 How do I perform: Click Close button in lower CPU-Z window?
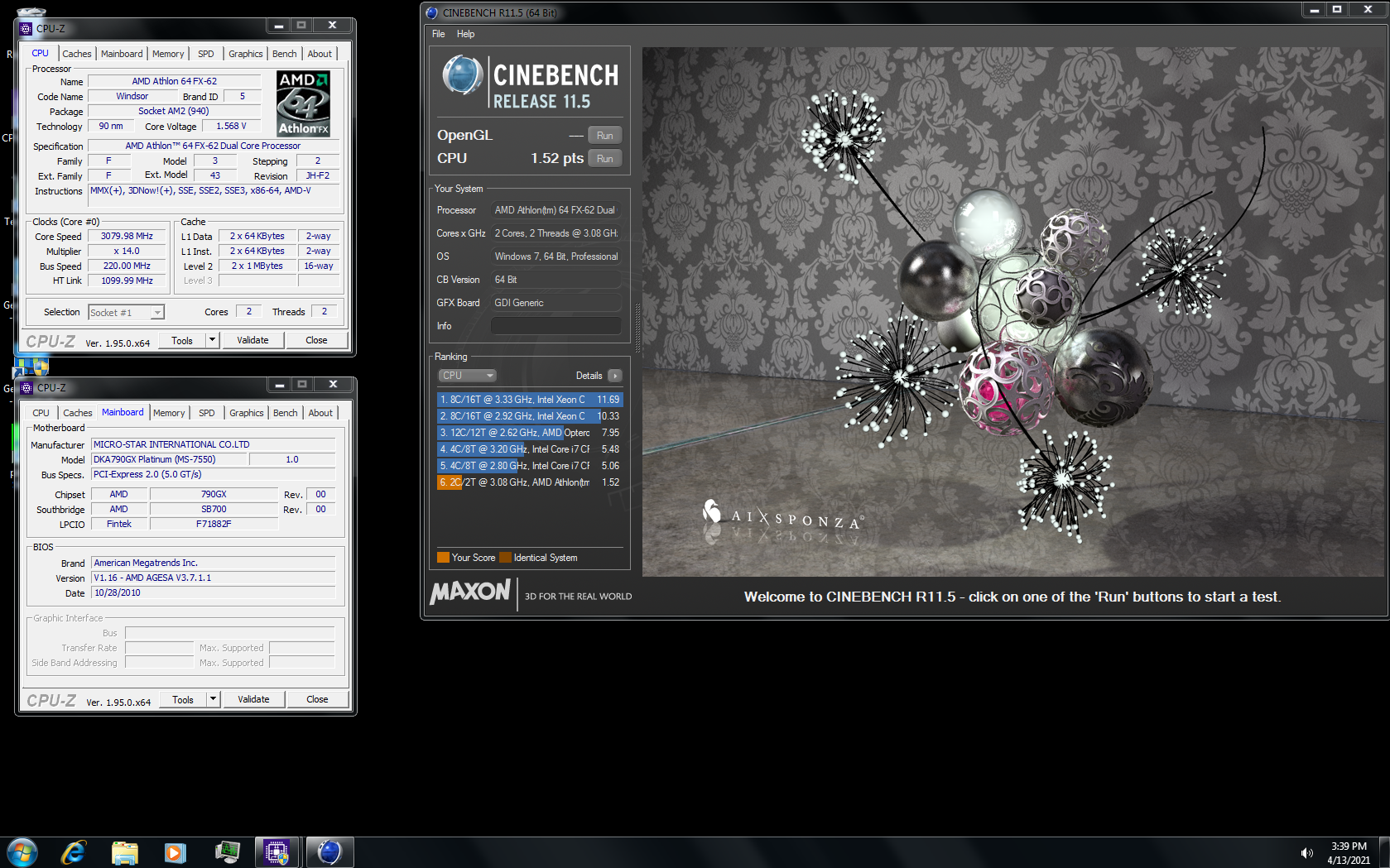point(317,699)
